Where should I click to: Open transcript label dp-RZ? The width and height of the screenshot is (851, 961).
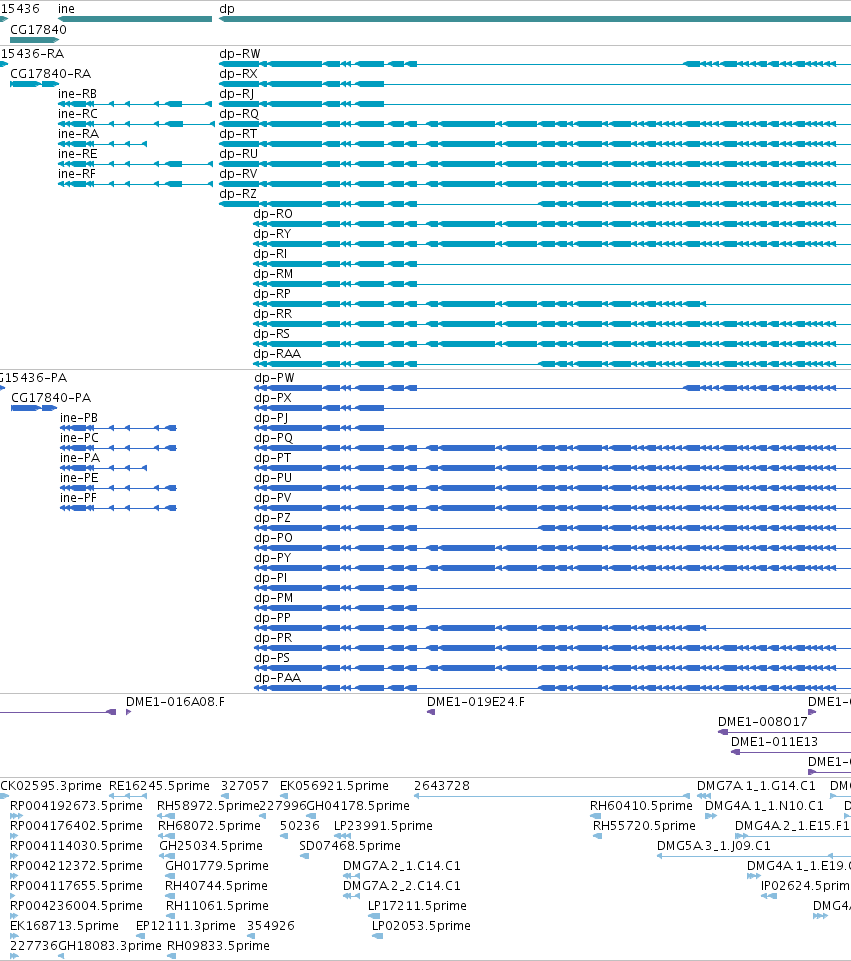pyautogui.click(x=238, y=194)
